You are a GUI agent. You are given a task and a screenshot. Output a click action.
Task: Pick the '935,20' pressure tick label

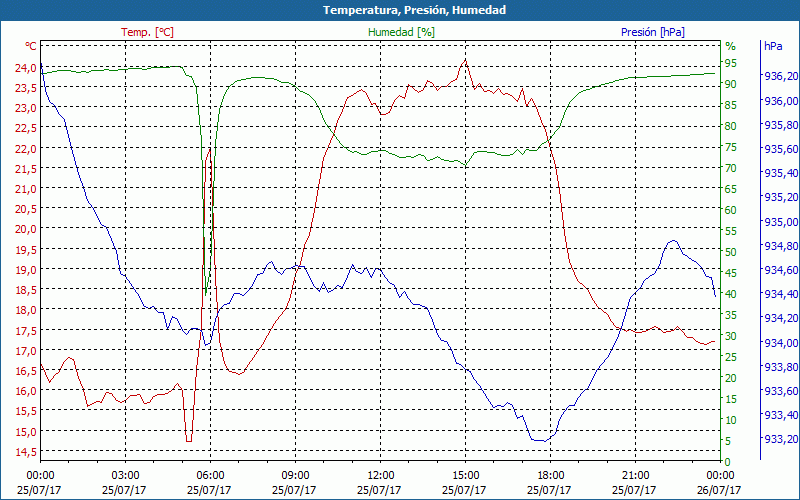click(781, 197)
